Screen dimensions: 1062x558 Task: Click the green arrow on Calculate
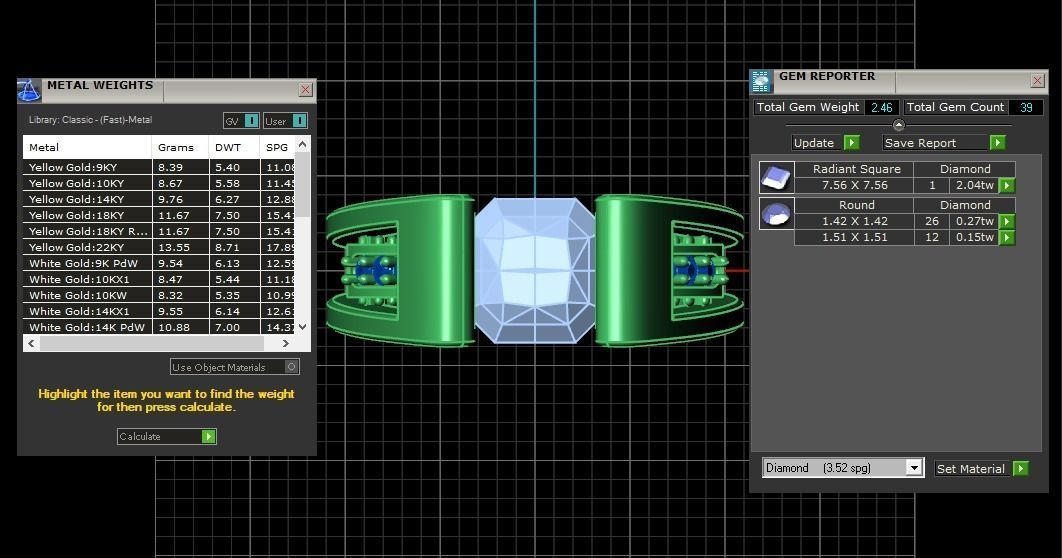(x=209, y=437)
